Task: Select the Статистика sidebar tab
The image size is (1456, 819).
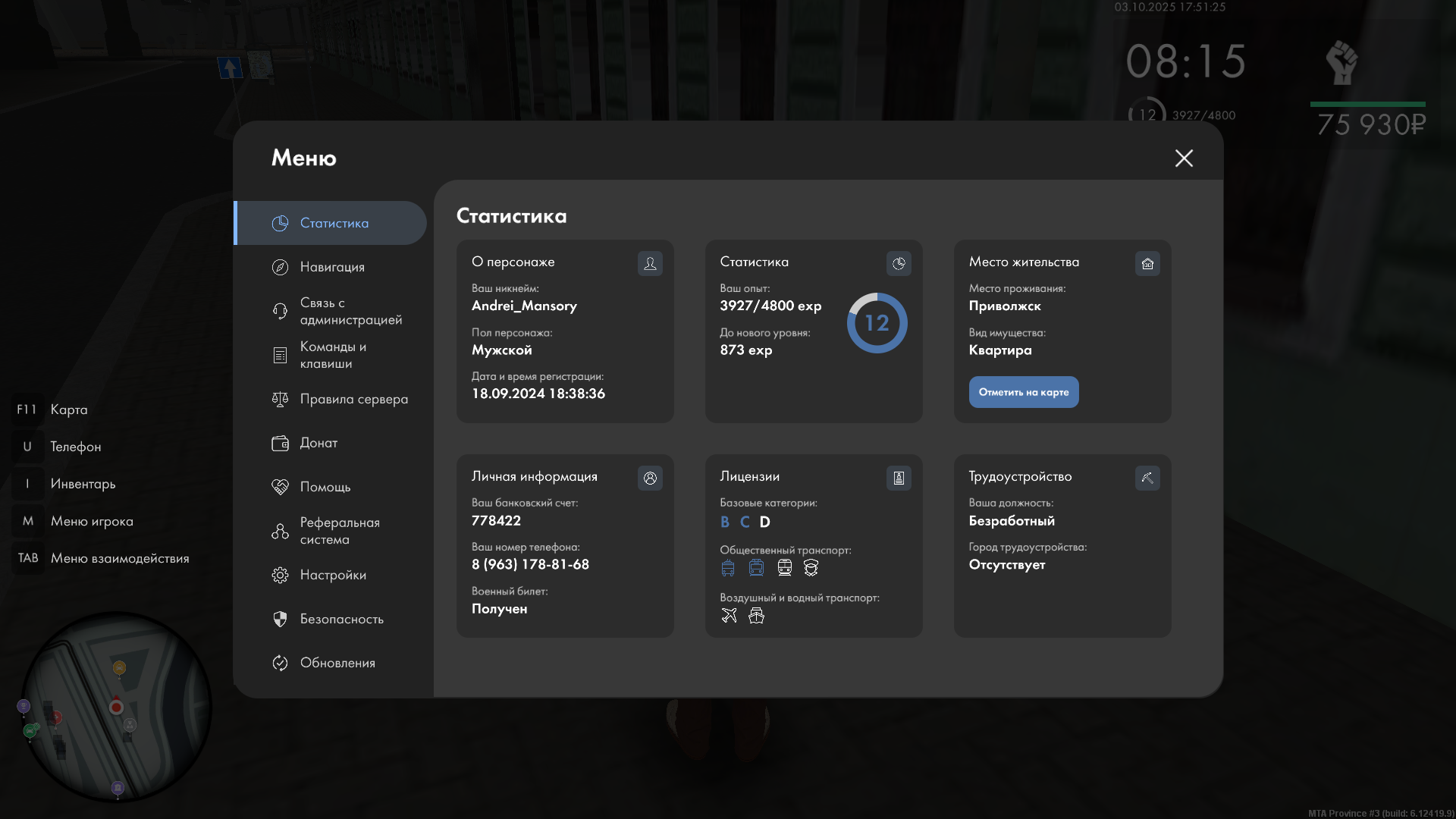Action: (x=334, y=223)
